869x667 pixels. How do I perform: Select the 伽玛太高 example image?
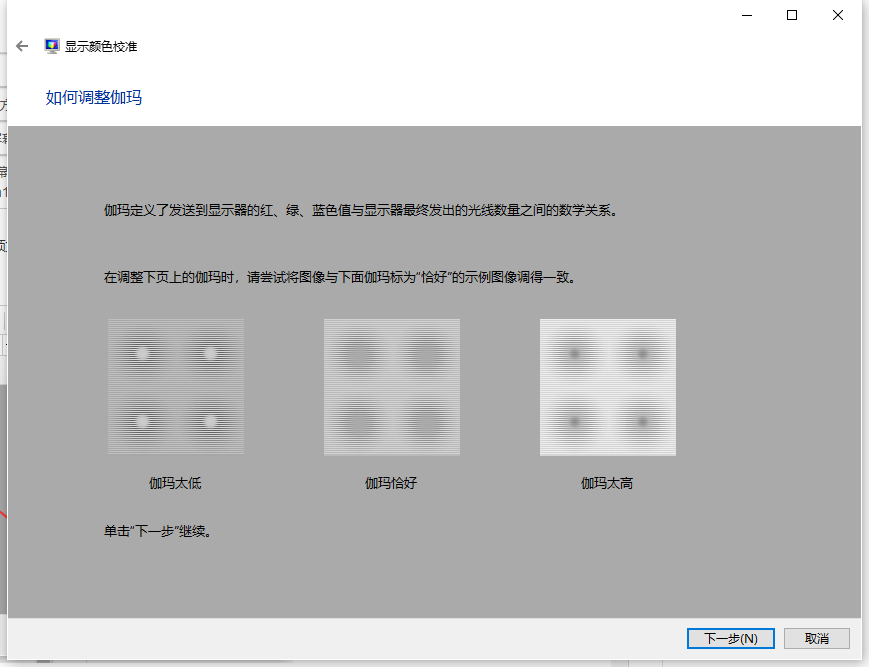(608, 386)
